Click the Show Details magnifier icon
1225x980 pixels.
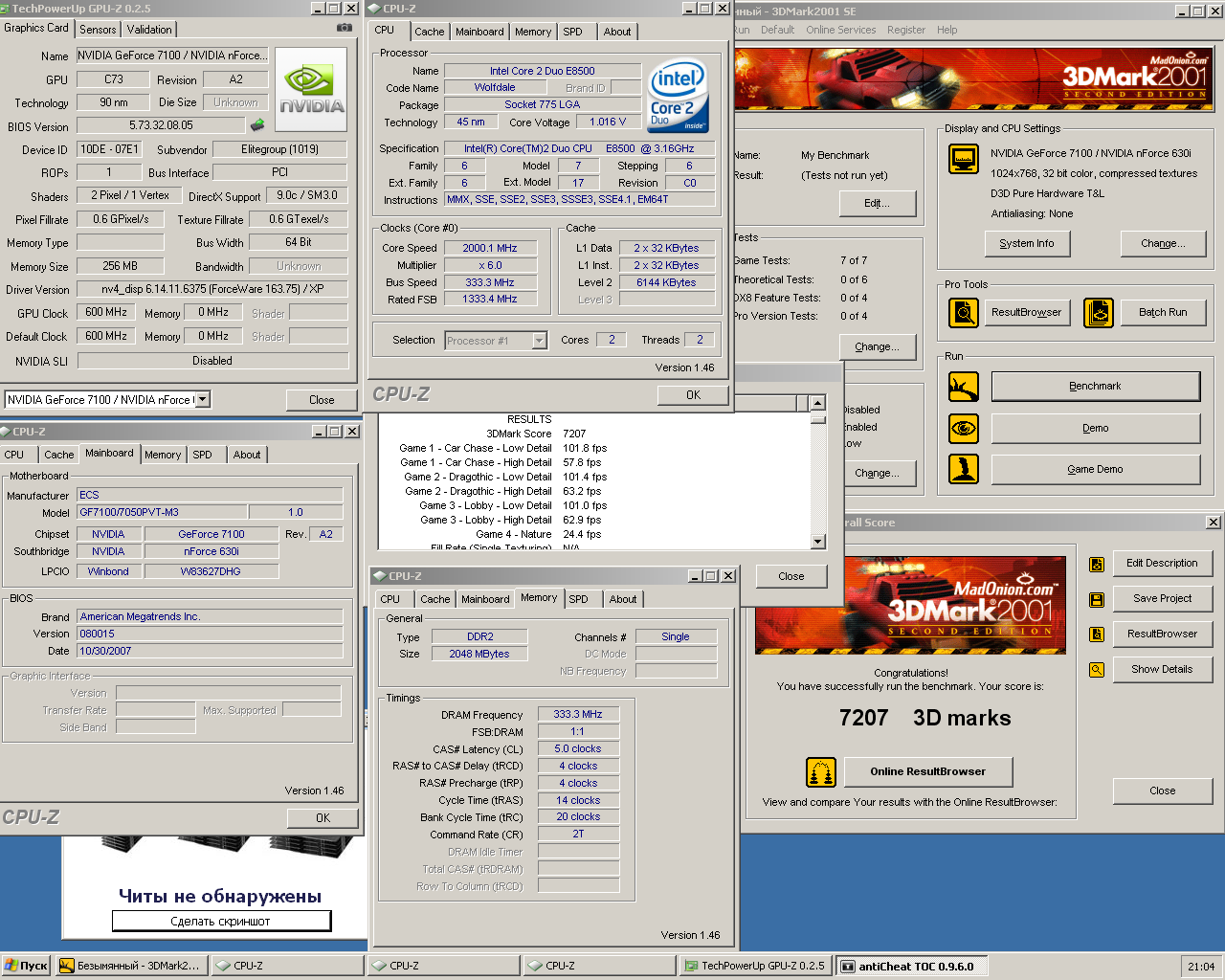(x=1097, y=670)
